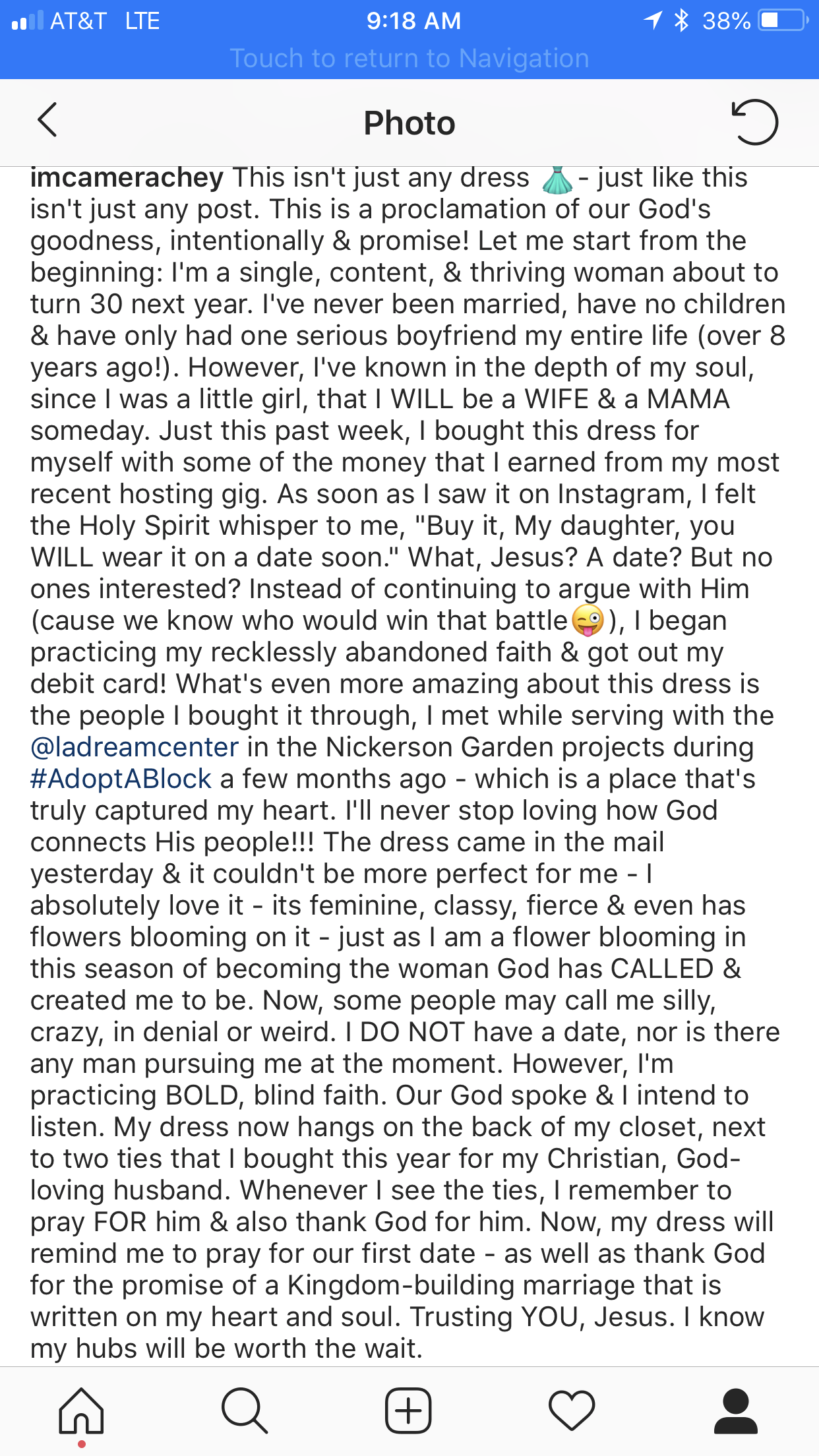Tap the Bluetooth status icon
Image resolution: width=819 pixels, height=1456 pixels.
(x=681, y=21)
